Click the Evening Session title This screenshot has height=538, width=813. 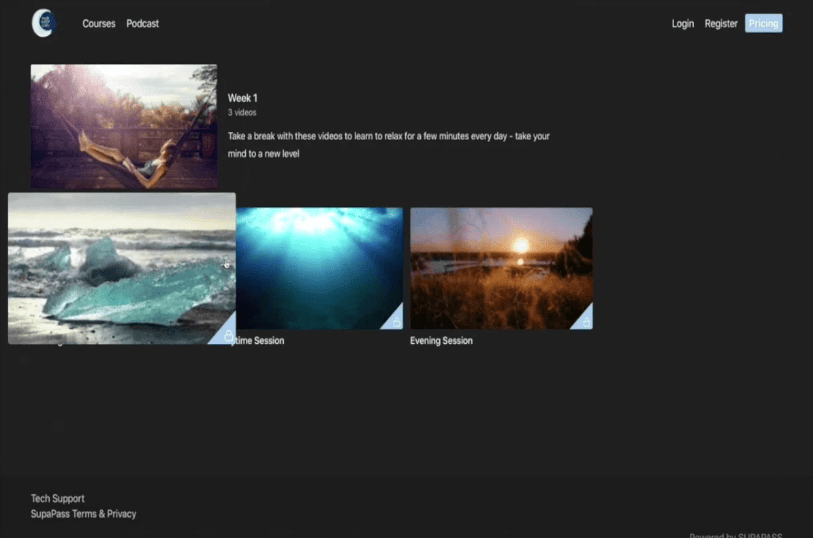point(441,341)
